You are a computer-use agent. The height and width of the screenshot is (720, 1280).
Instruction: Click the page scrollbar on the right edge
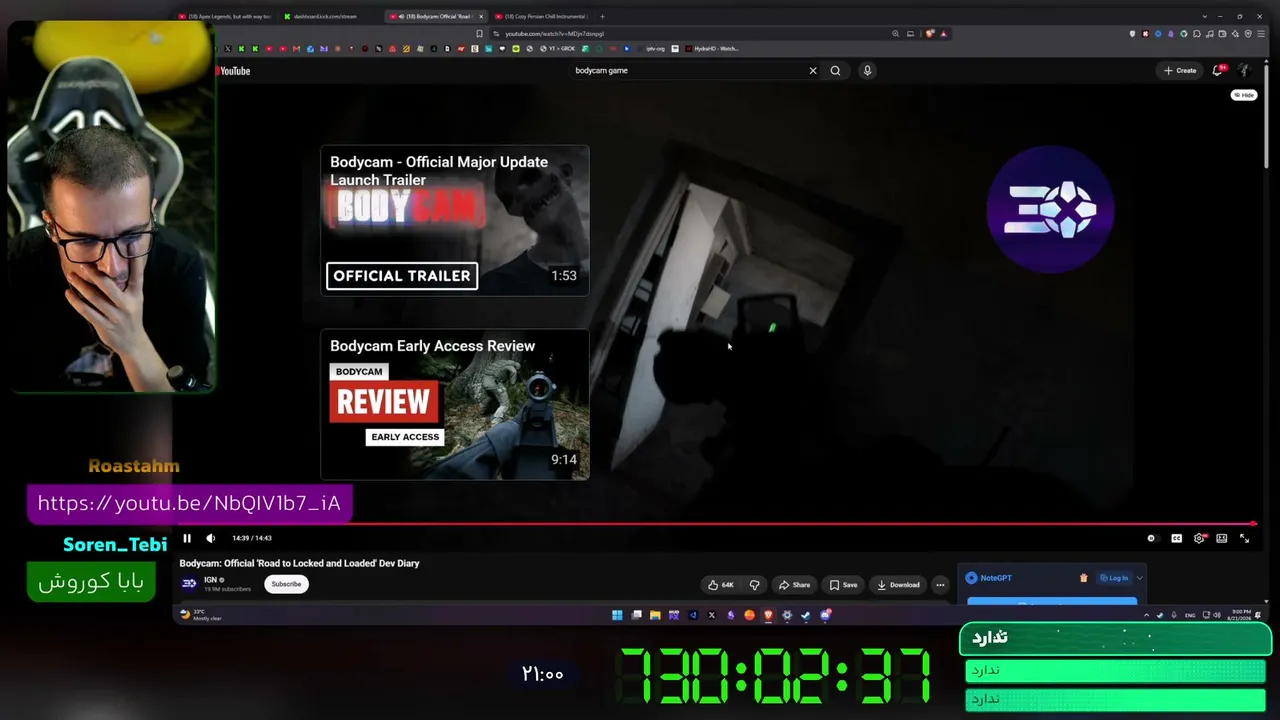click(1266, 117)
